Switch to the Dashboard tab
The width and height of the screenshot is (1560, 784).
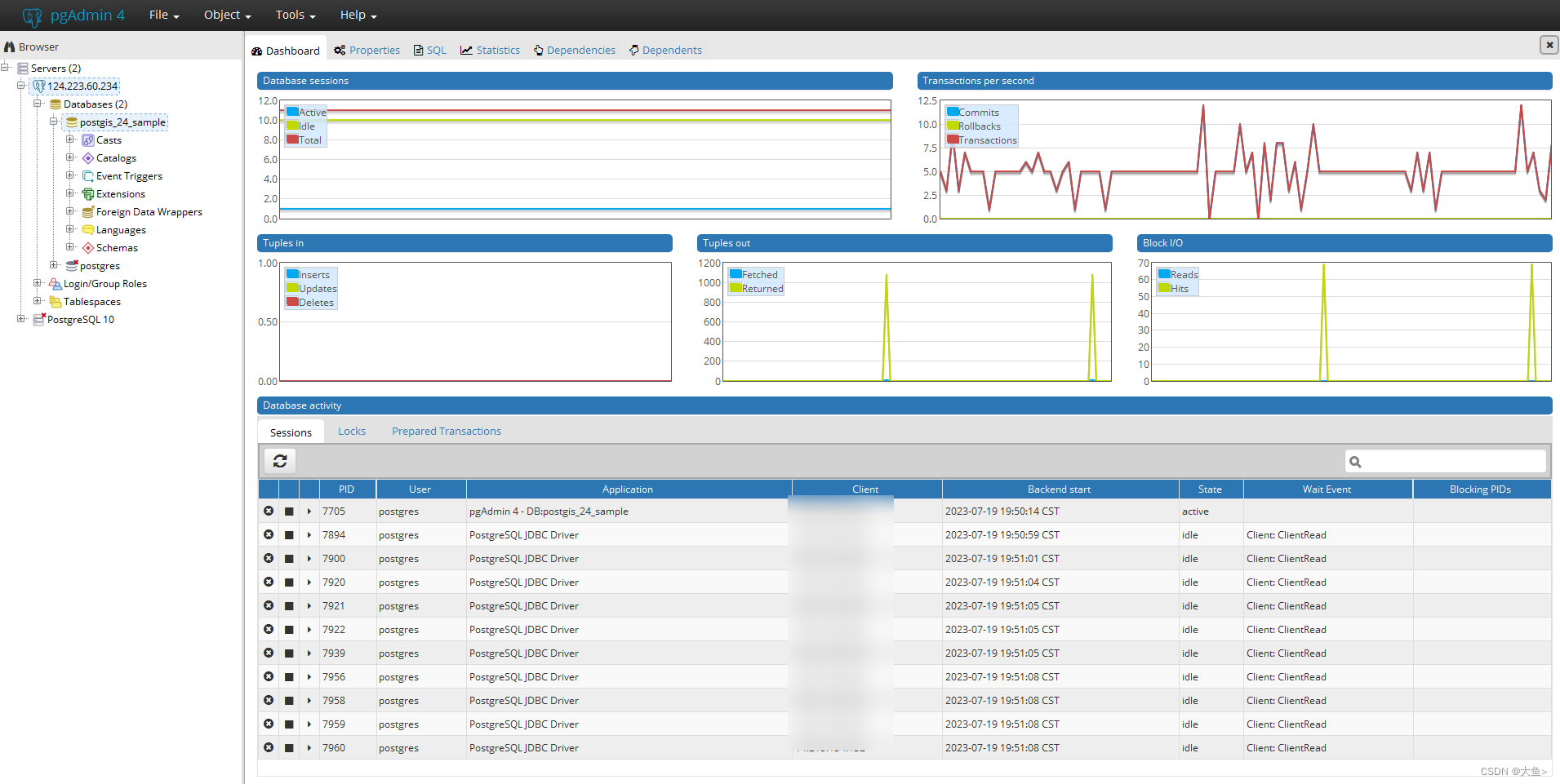tap(286, 51)
